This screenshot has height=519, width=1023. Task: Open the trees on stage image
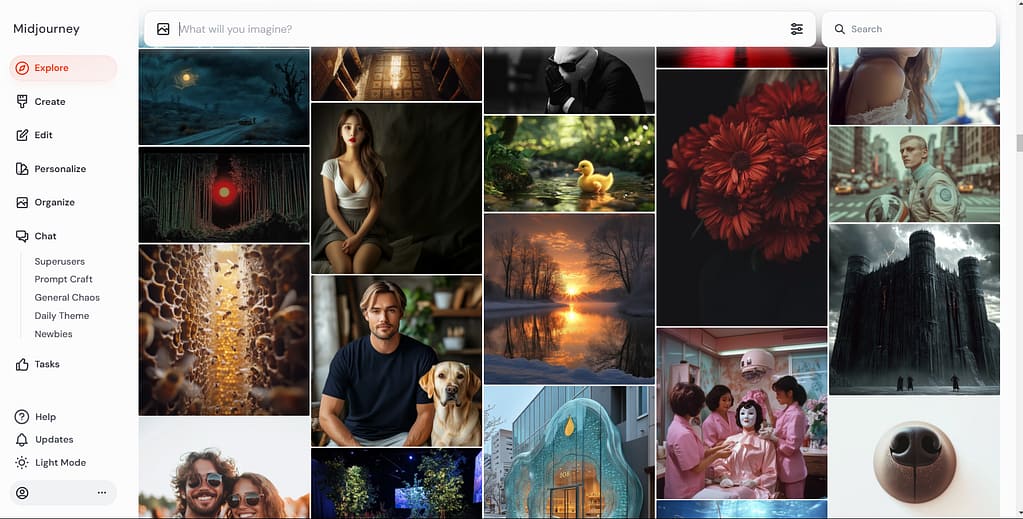pos(396,484)
